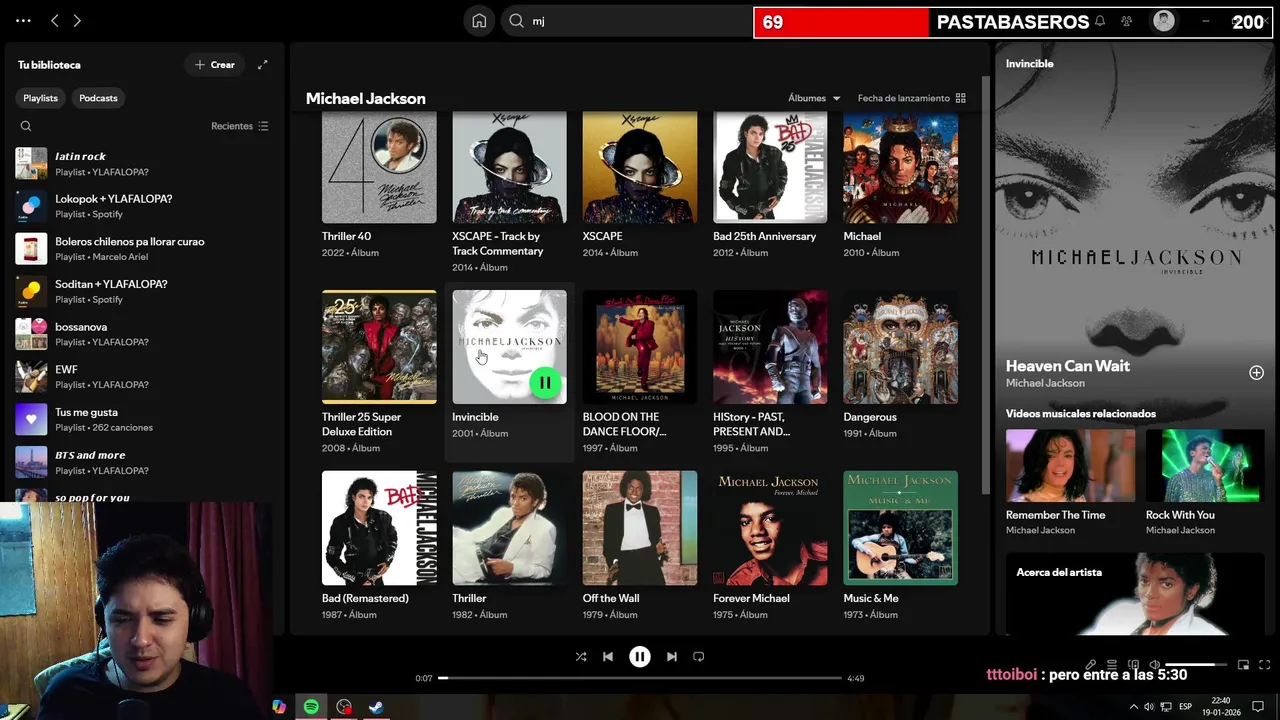The width and height of the screenshot is (1280, 720).
Task: Click the Michael Jackson page heading
Action: point(366,98)
